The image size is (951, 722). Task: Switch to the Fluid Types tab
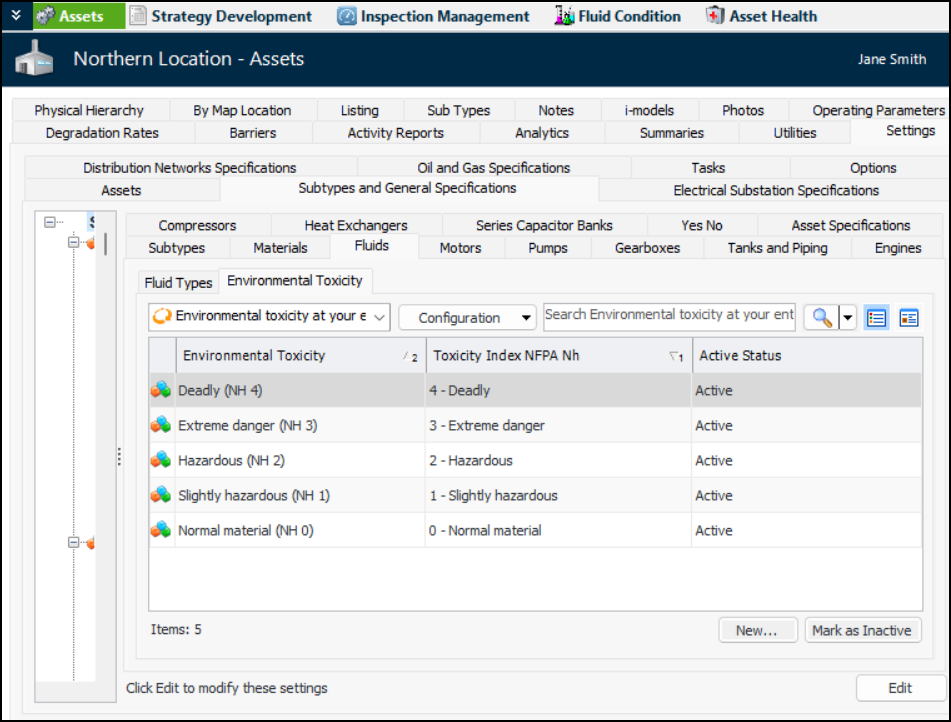tap(178, 283)
